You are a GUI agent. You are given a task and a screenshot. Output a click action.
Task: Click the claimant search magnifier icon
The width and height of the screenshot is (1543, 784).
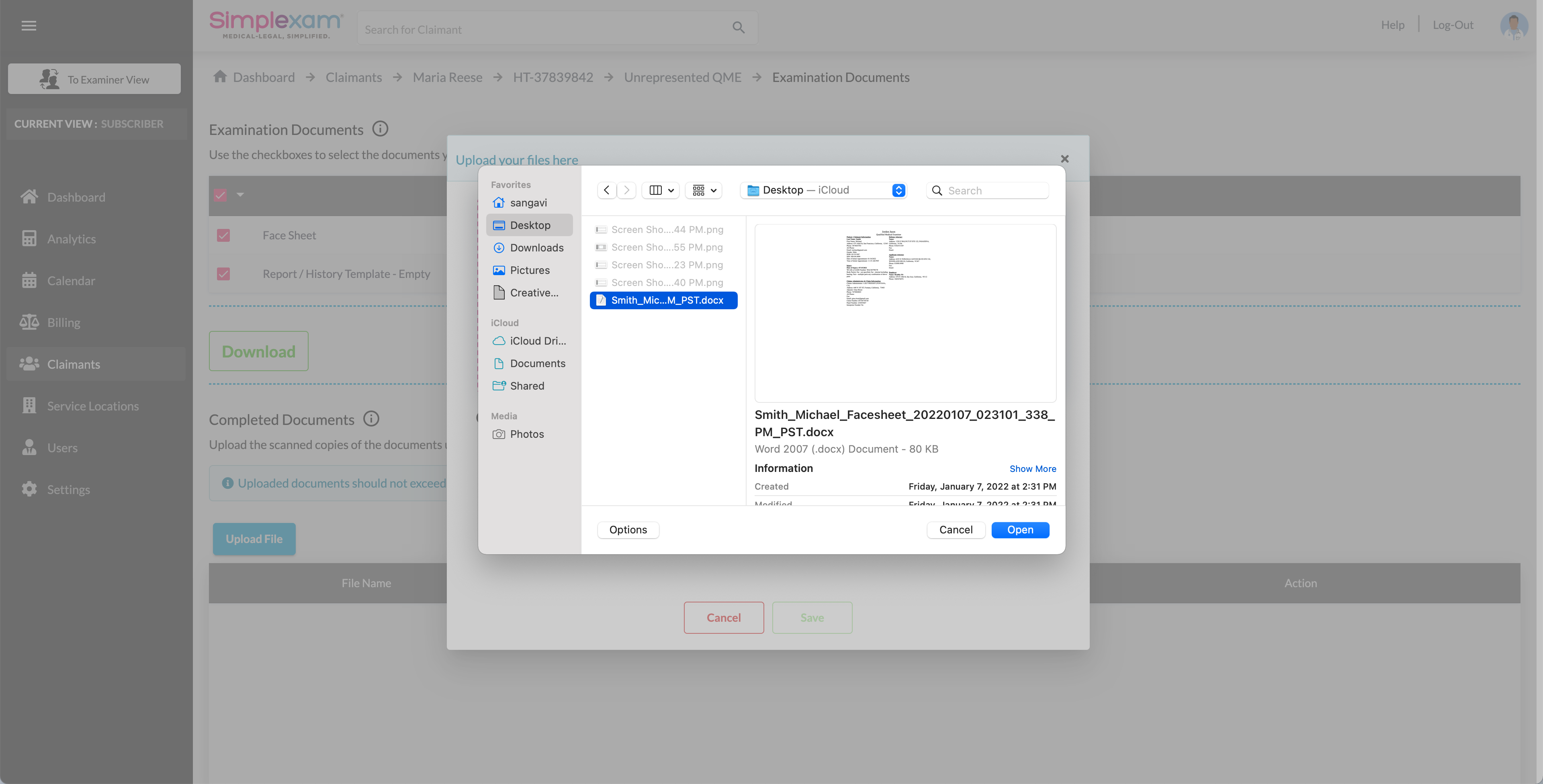[738, 28]
